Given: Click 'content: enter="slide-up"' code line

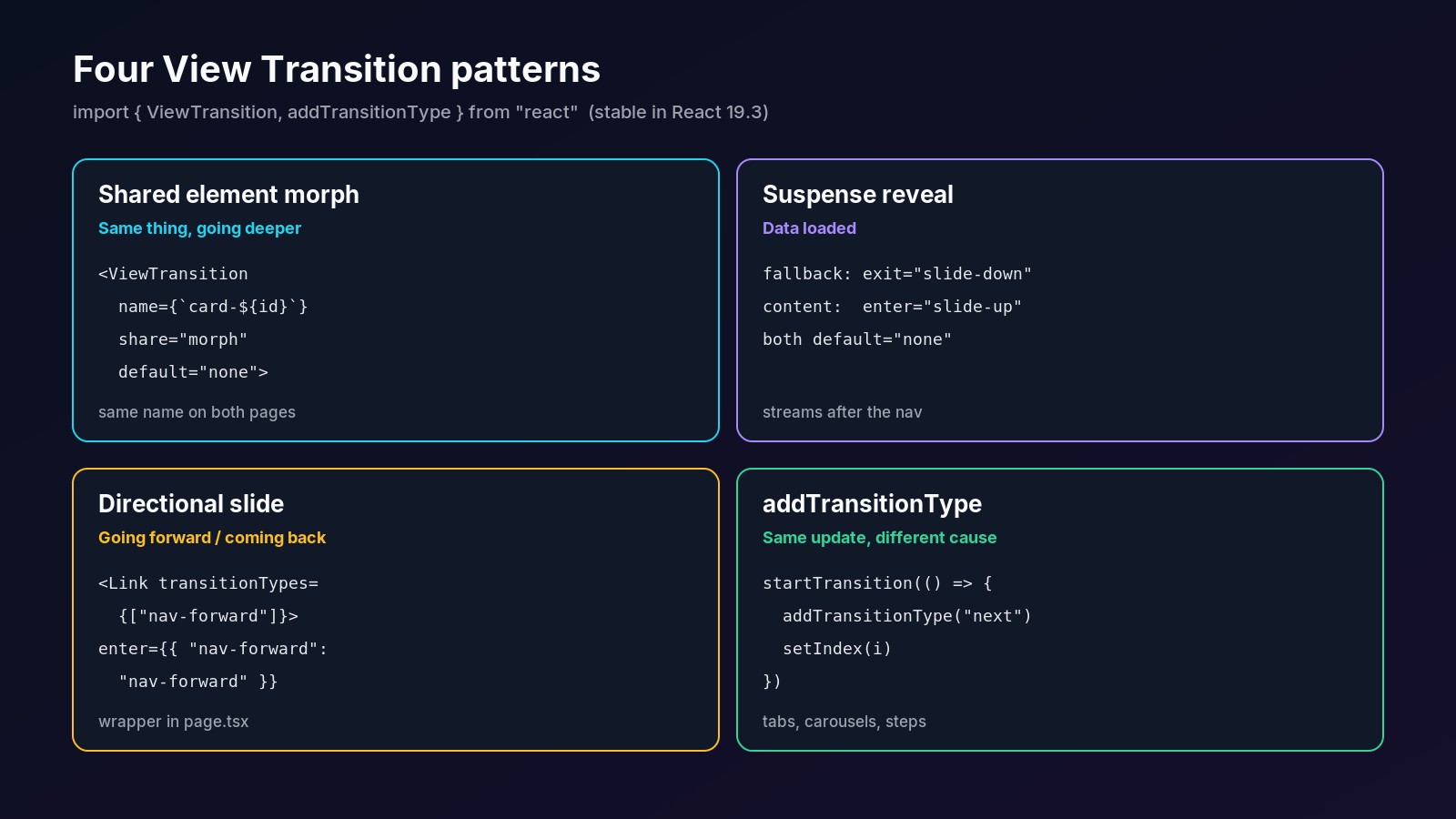Looking at the screenshot, I should (892, 307).
